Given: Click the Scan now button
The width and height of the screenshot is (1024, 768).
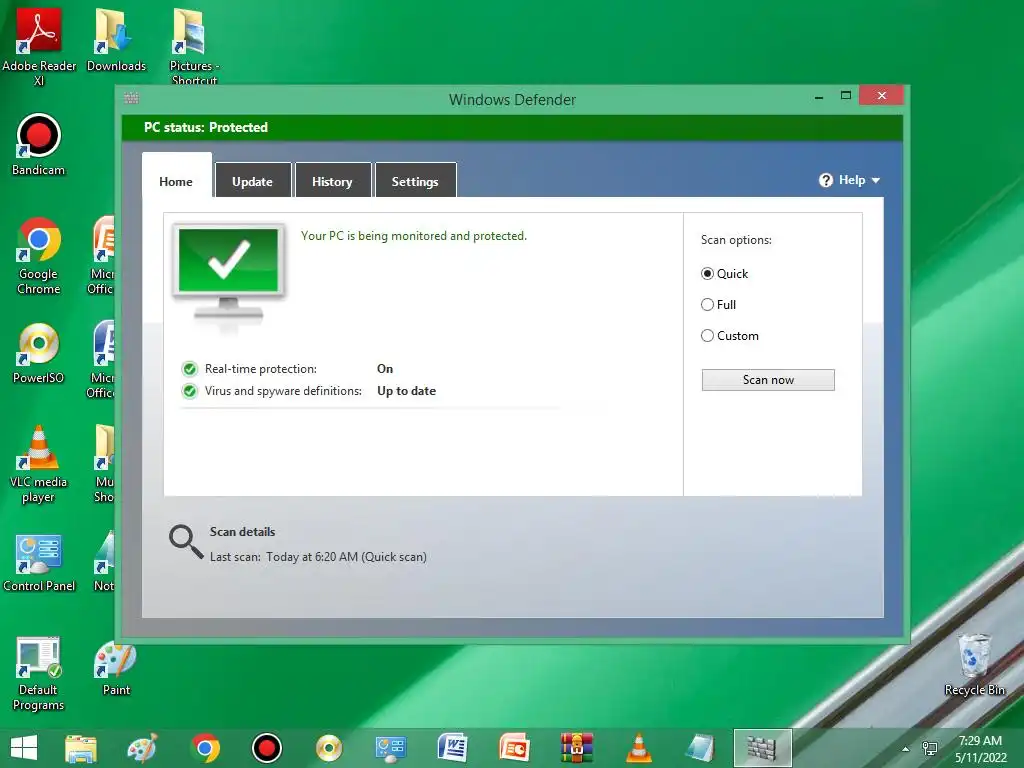Looking at the screenshot, I should [x=768, y=380].
